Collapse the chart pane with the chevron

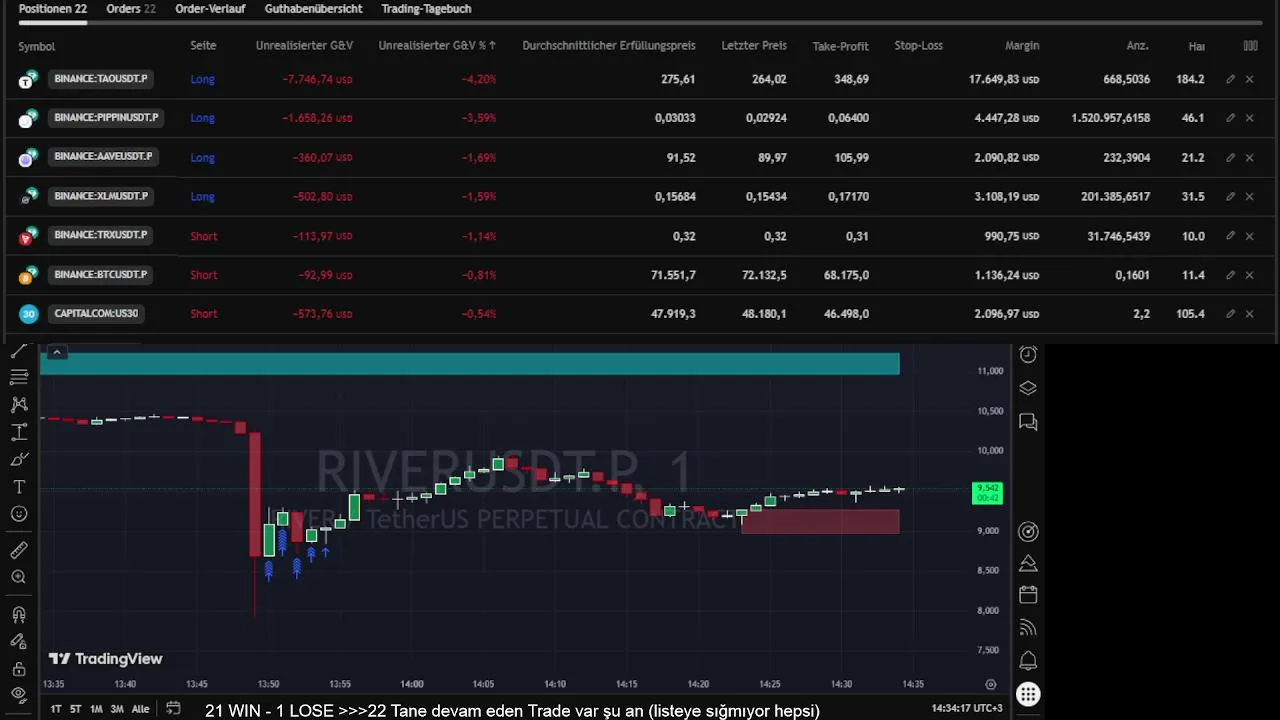pyautogui.click(x=57, y=352)
